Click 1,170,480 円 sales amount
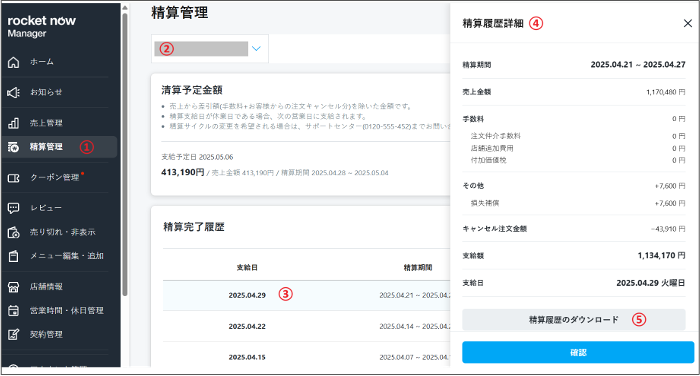The width and height of the screenshot is (700, 376). click(666, 92)
